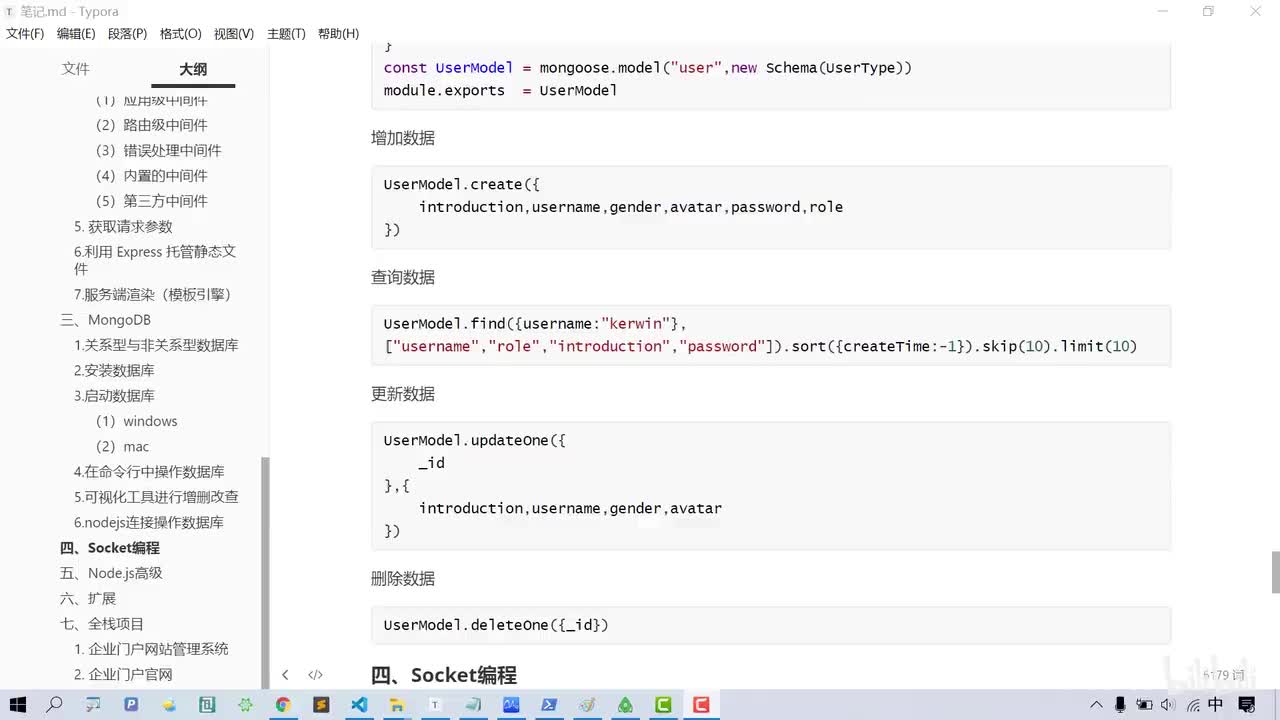Go to 1. 企业门户网站管理系统 in outline
This screenshot has width=1280, height=720.
(x=151, y=649)
